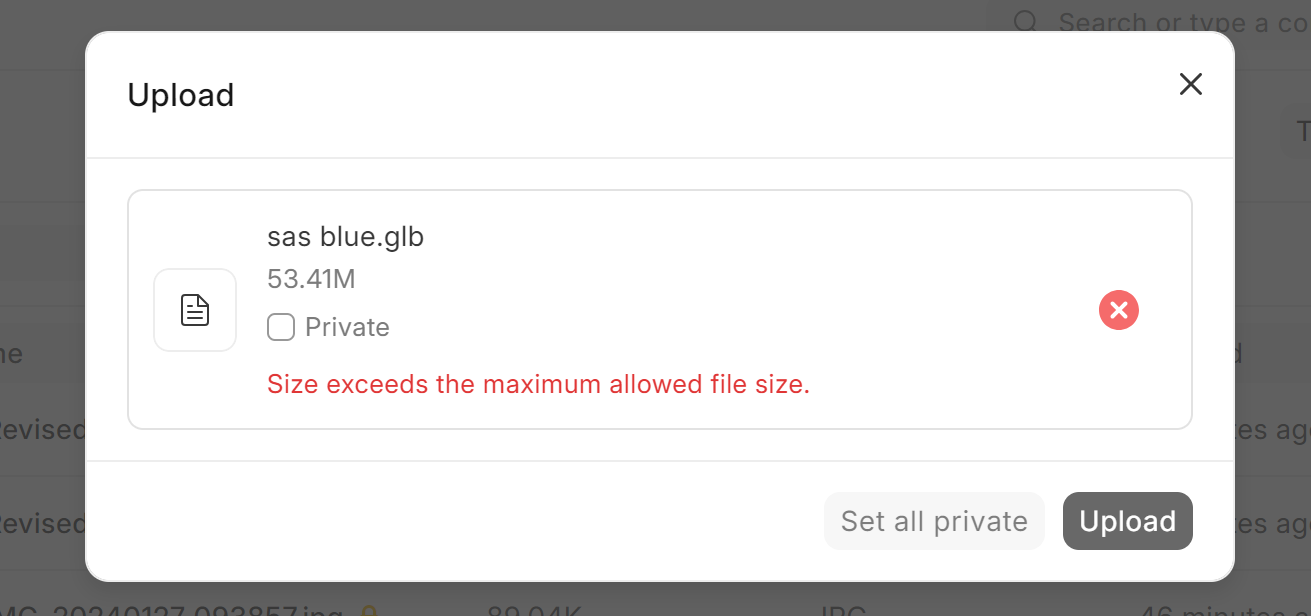Select the 53.41M file size text

[311, 279]
